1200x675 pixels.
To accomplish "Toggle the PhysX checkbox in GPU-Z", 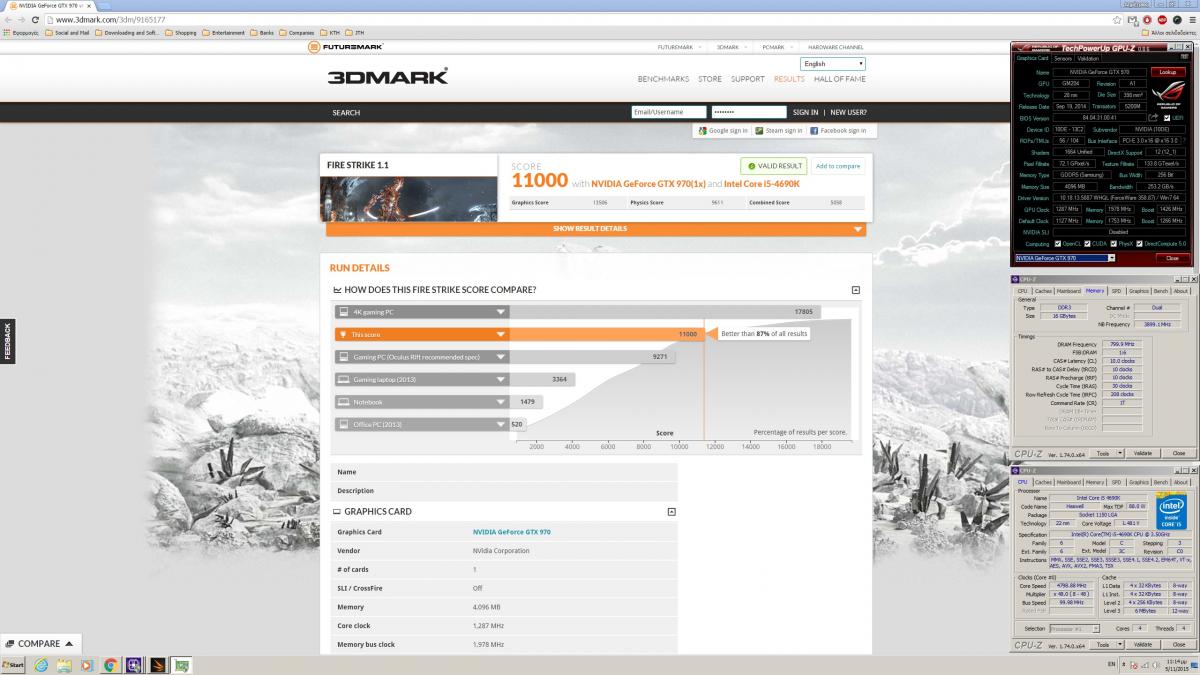I will click(x=1115, y=243).
